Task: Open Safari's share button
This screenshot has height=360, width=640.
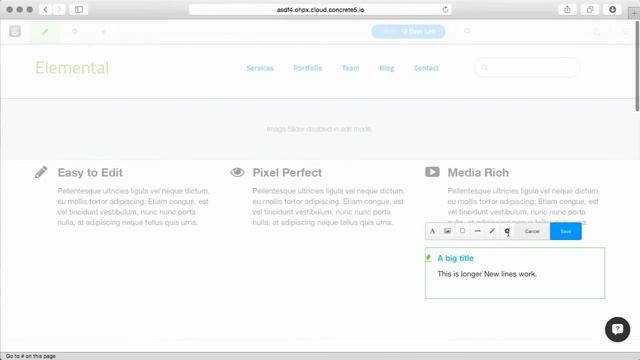Action: pyautogui.click(x=567, y=9)
